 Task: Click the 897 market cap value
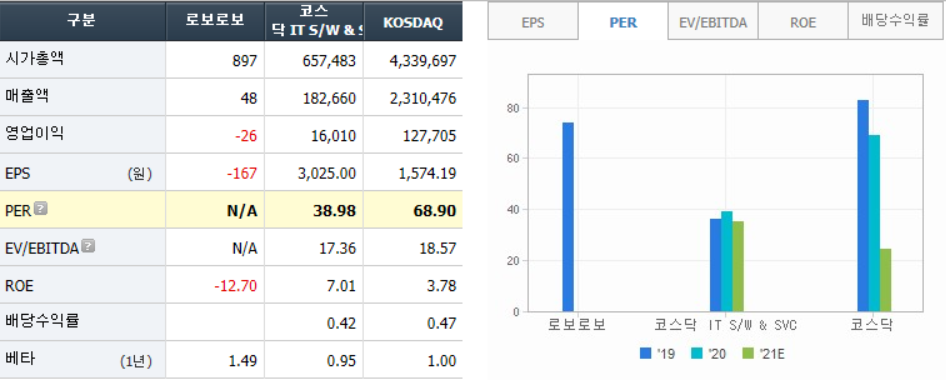(x=246, y=61)
